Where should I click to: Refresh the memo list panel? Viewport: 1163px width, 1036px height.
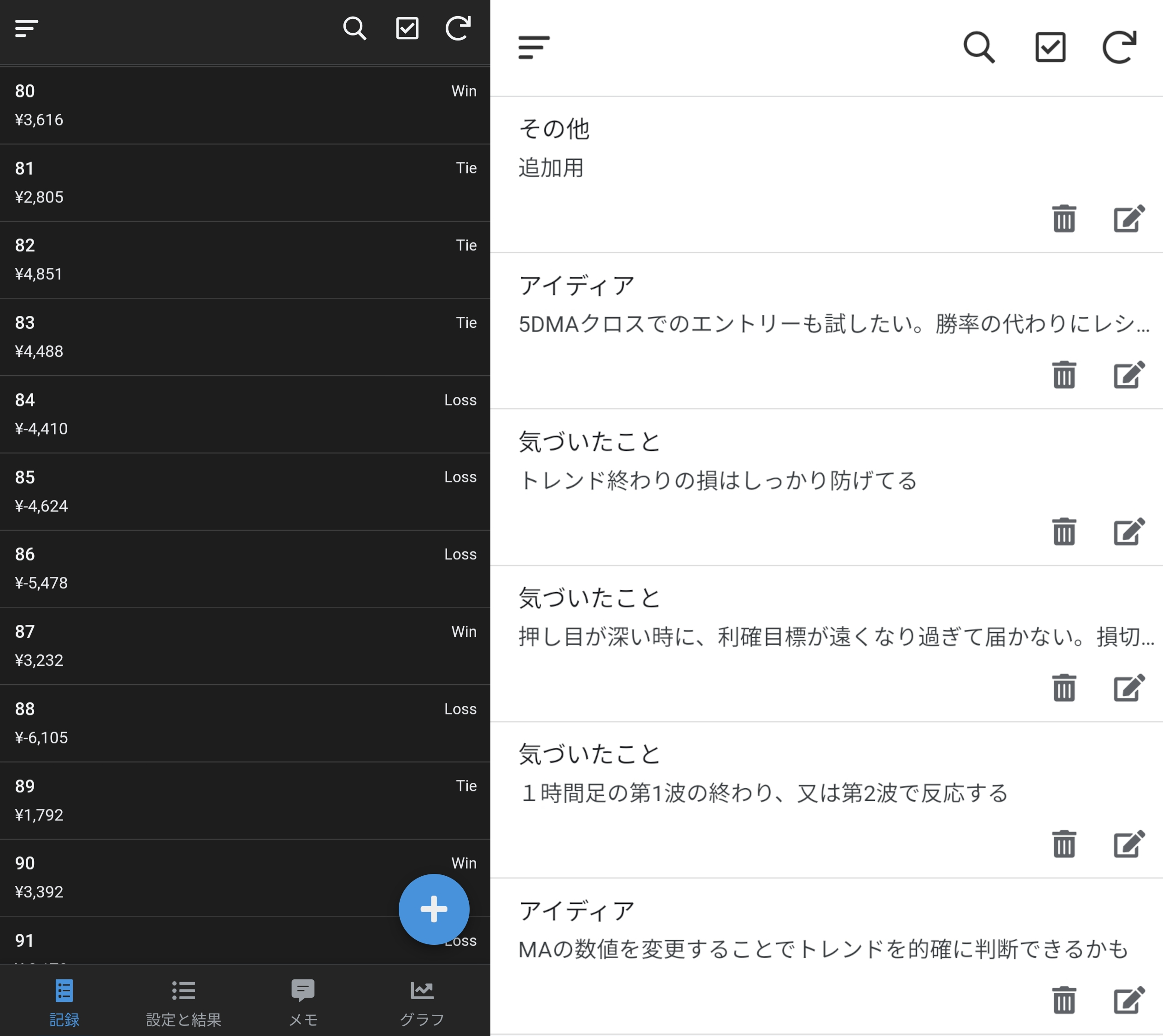[x=1119, y=47]
